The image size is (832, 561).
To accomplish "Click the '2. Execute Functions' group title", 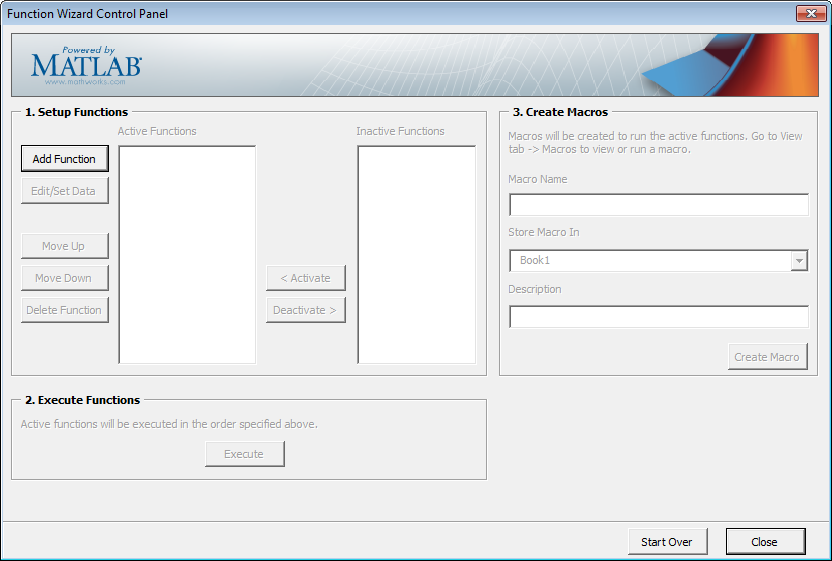I will 83,400.
